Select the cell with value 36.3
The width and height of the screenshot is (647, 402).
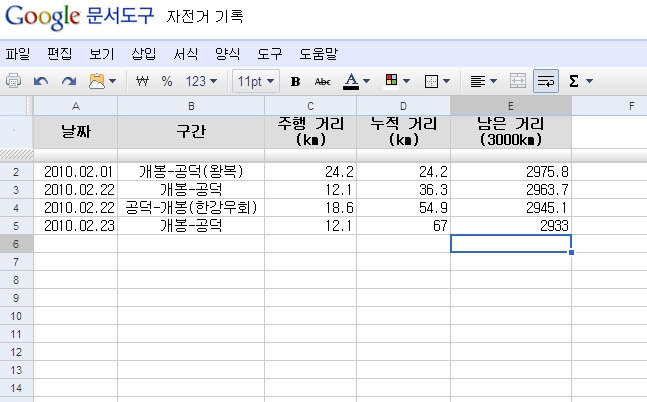click(404, 190)
